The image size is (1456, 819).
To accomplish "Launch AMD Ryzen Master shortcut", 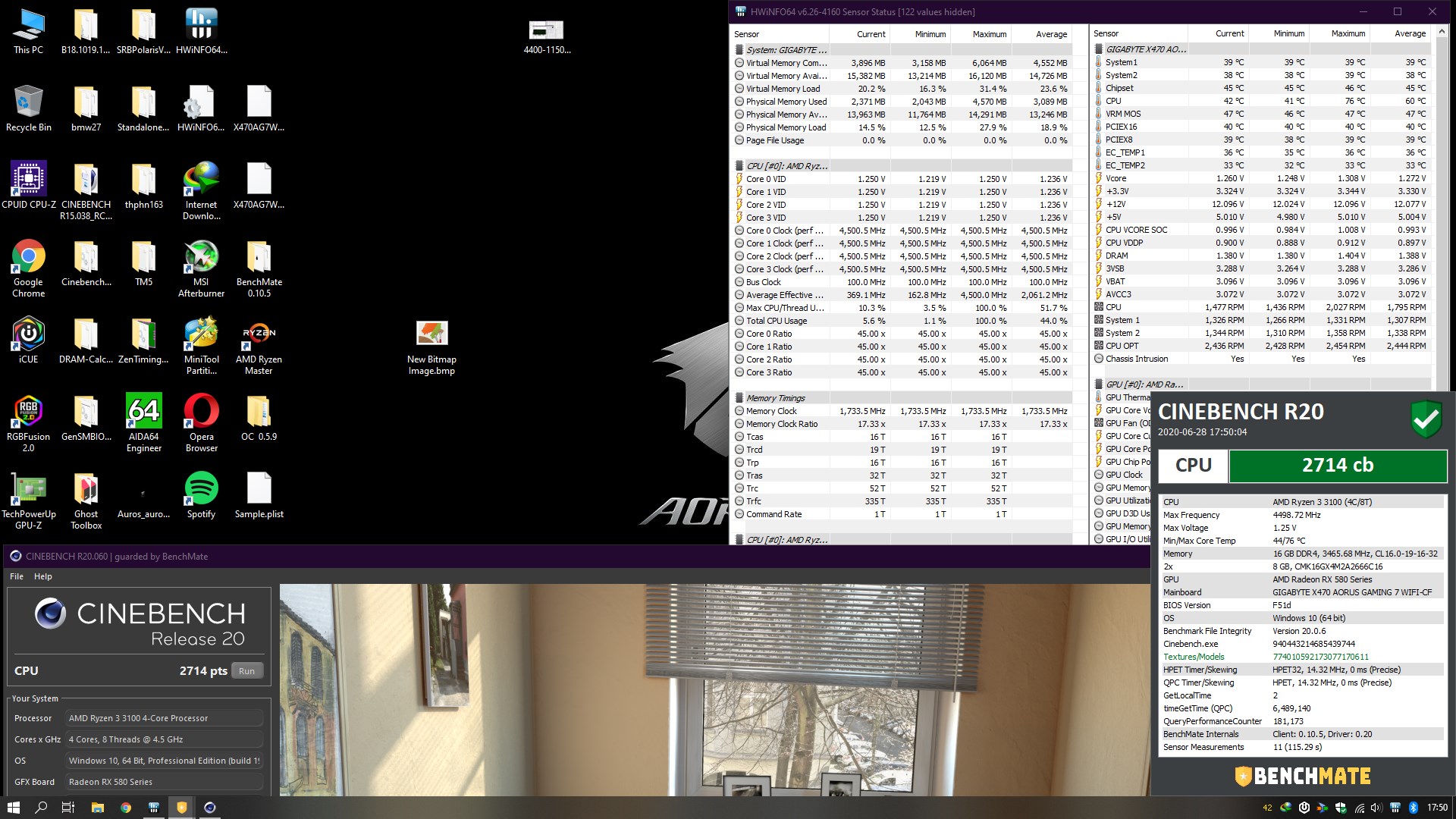I will click(x=259, y=347).
